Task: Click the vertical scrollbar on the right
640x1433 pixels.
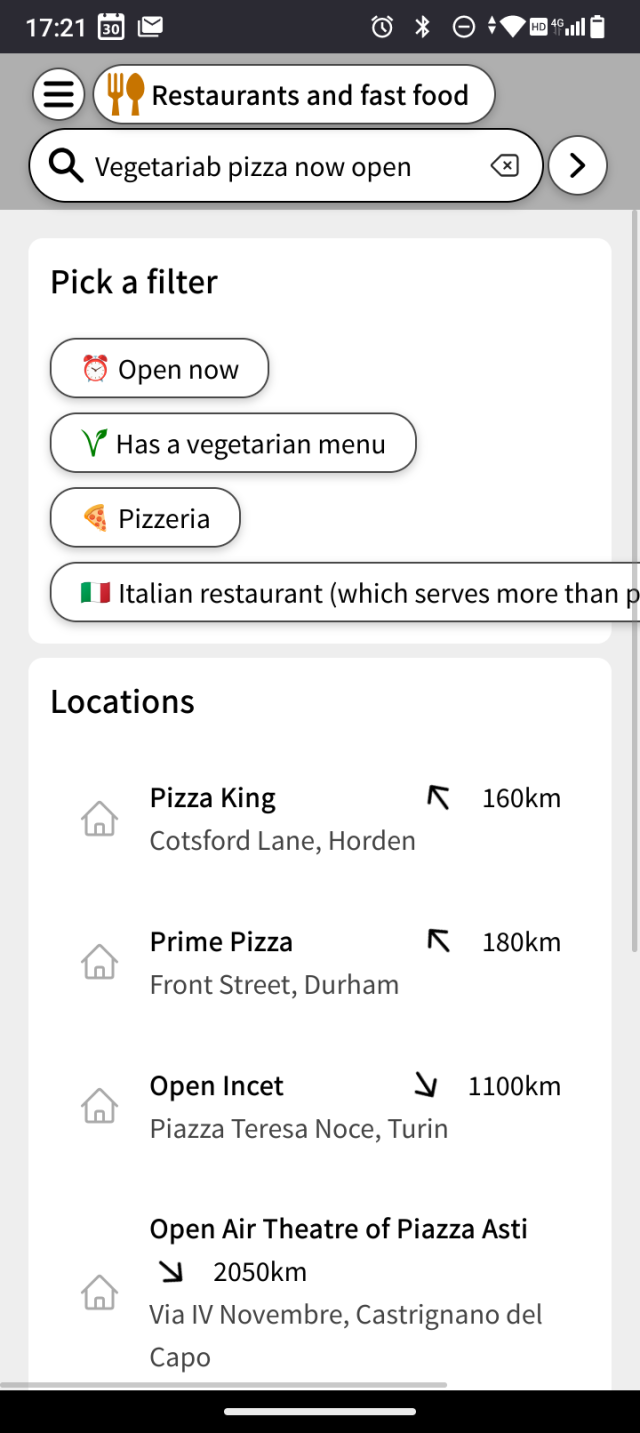Action: pyautogui.click(x=634, y=580)
